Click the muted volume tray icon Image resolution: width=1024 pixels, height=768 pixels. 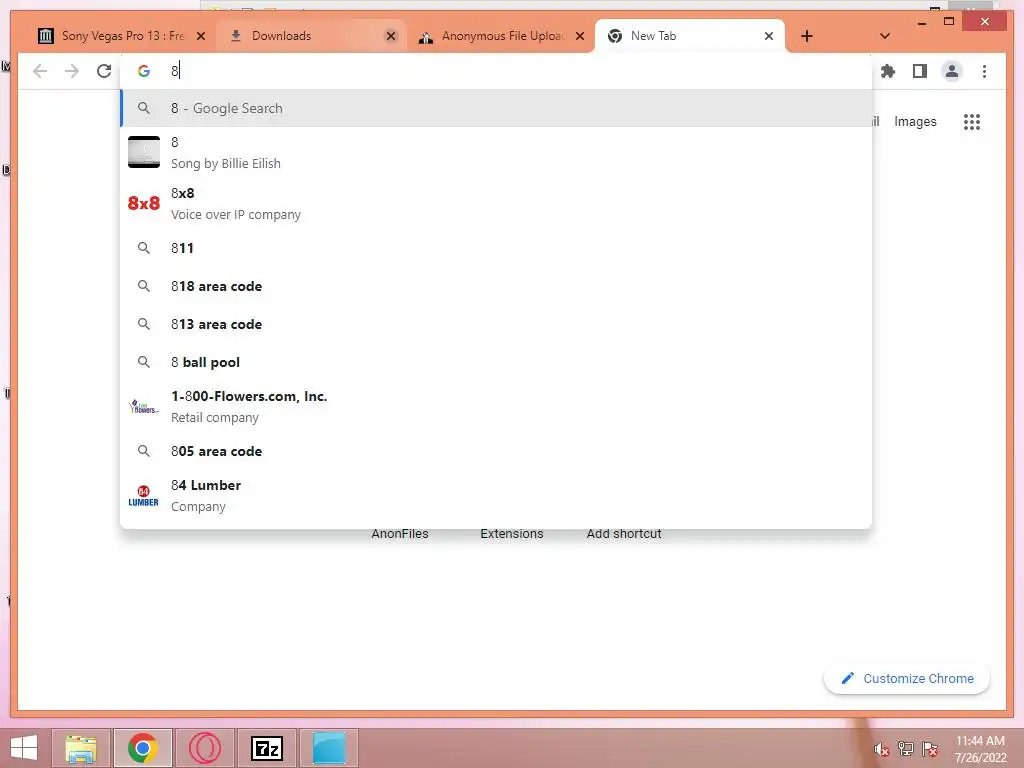881,749
